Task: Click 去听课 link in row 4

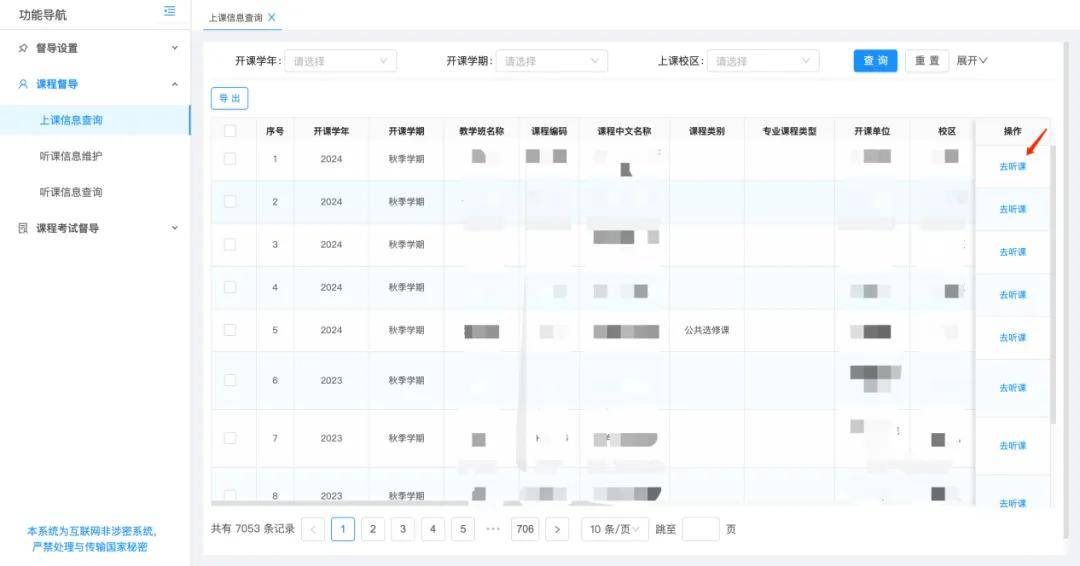Action: click(1012, 295)
